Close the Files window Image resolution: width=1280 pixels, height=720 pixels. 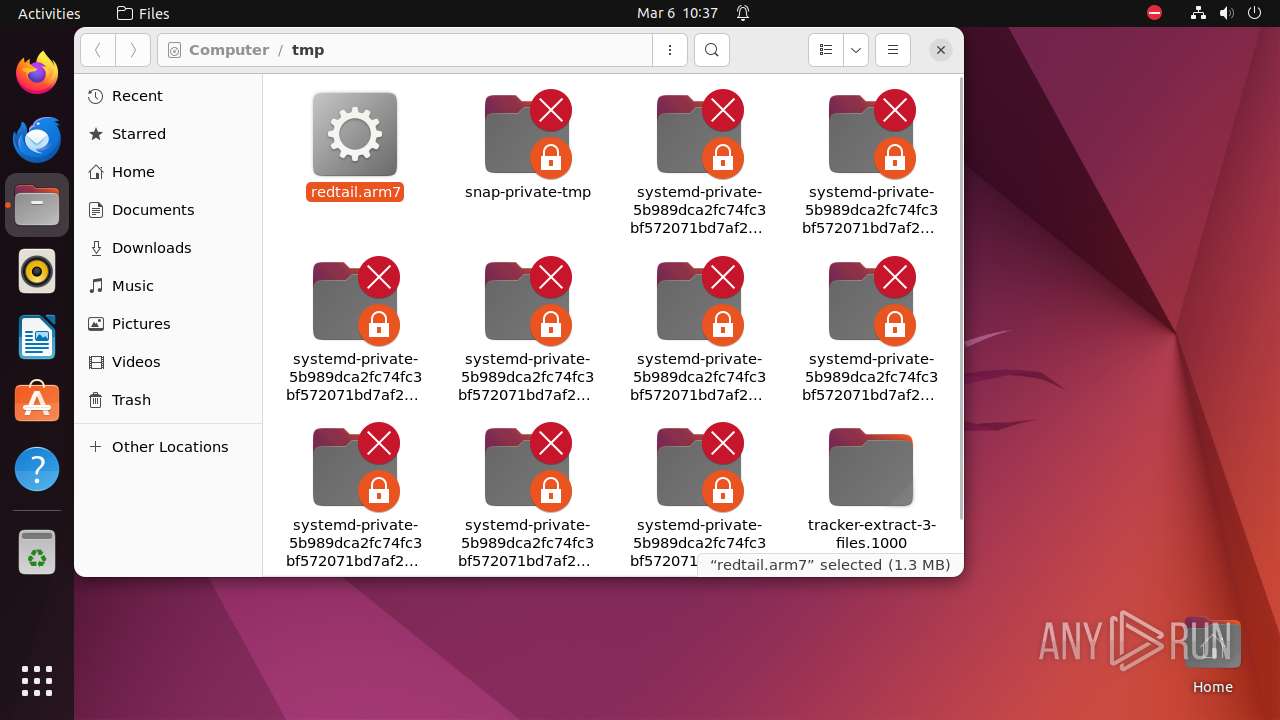coord(941,50)
